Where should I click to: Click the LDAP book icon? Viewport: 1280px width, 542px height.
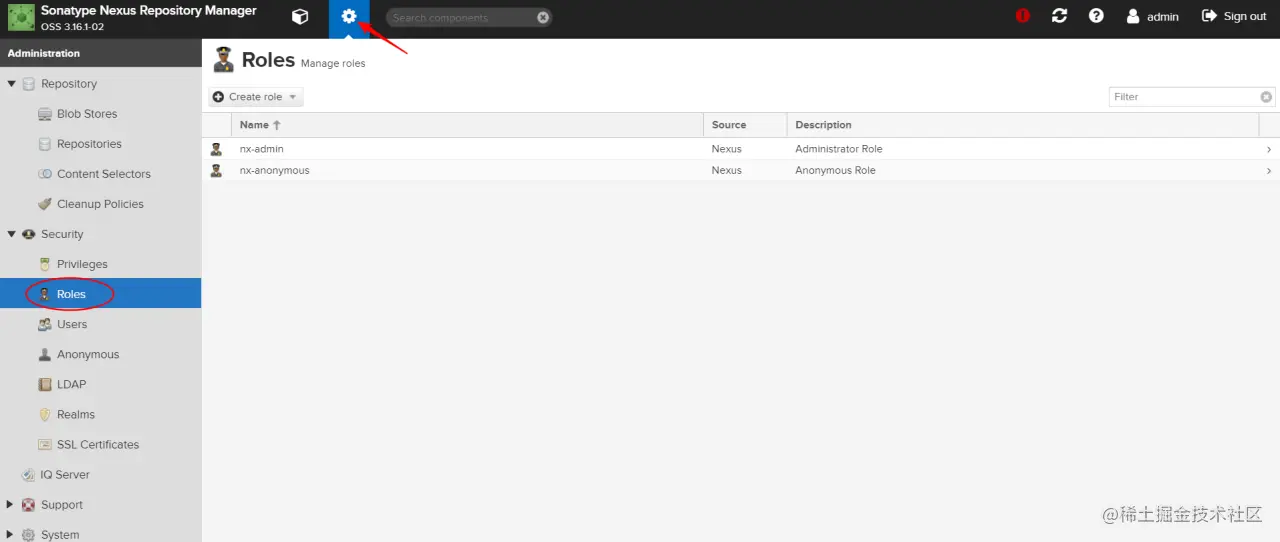45,384
